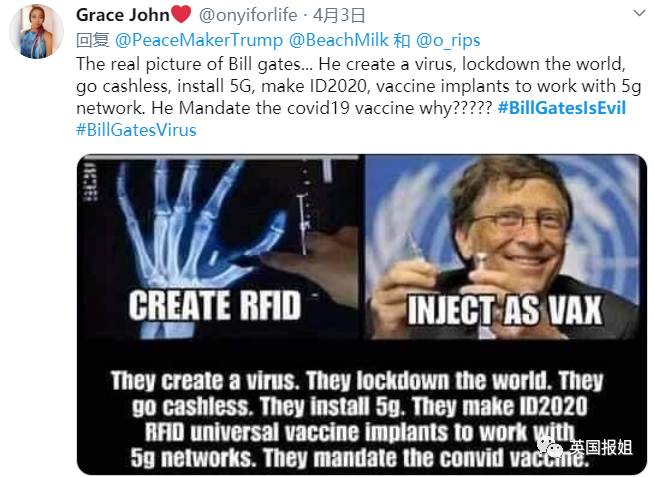
Task: Open the Grace John display name
Action: (x=122, y=15)
